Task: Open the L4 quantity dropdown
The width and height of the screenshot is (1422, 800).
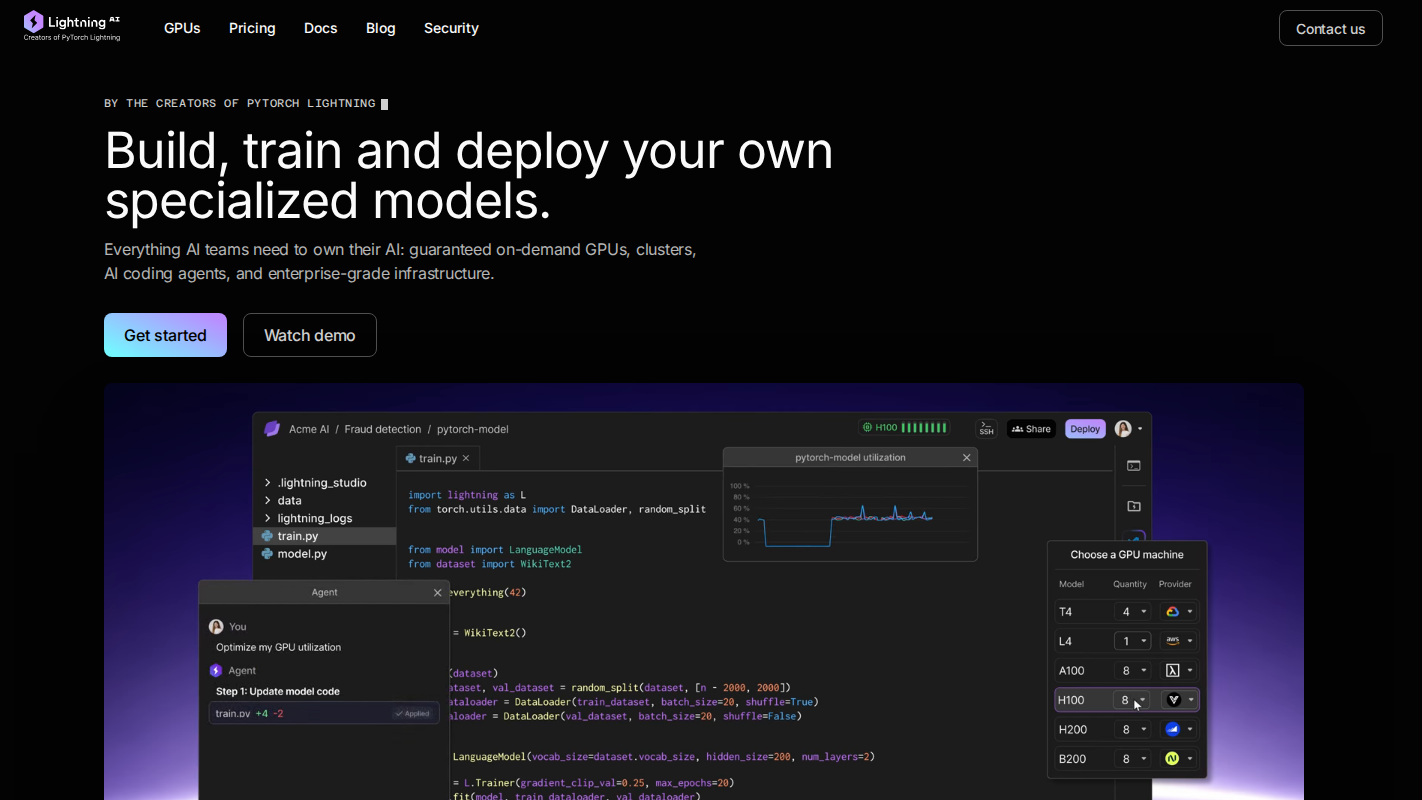Action: click(x=1133, y=641)
